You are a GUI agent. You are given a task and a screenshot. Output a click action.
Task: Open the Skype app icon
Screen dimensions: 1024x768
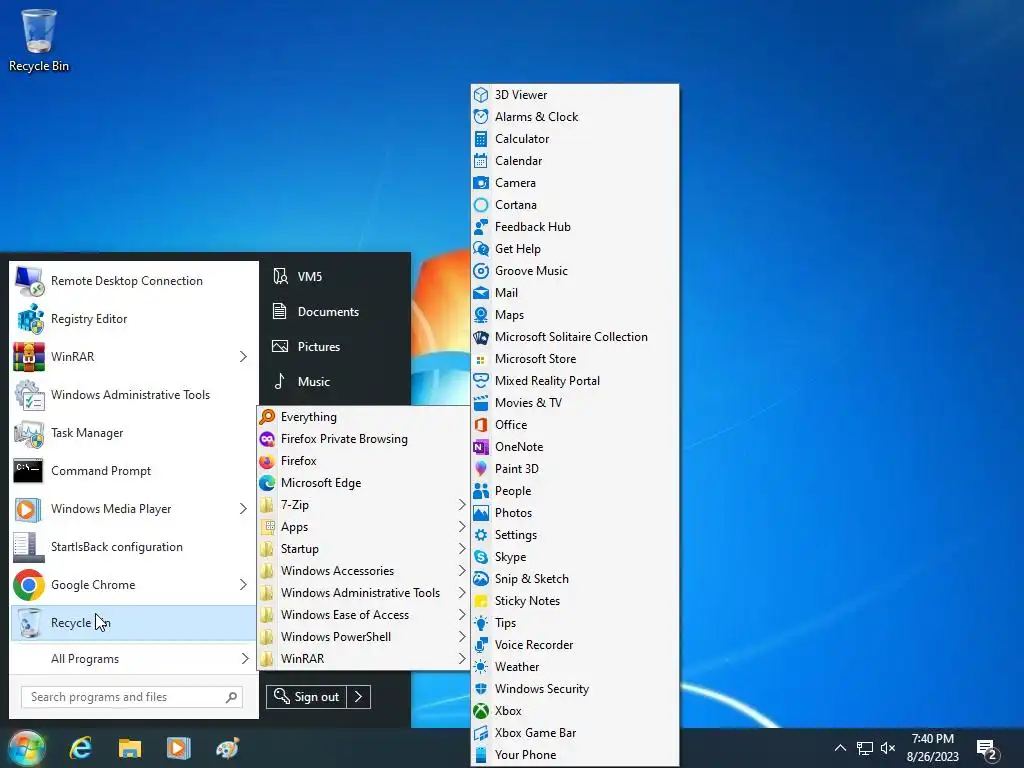coord(481,557)
